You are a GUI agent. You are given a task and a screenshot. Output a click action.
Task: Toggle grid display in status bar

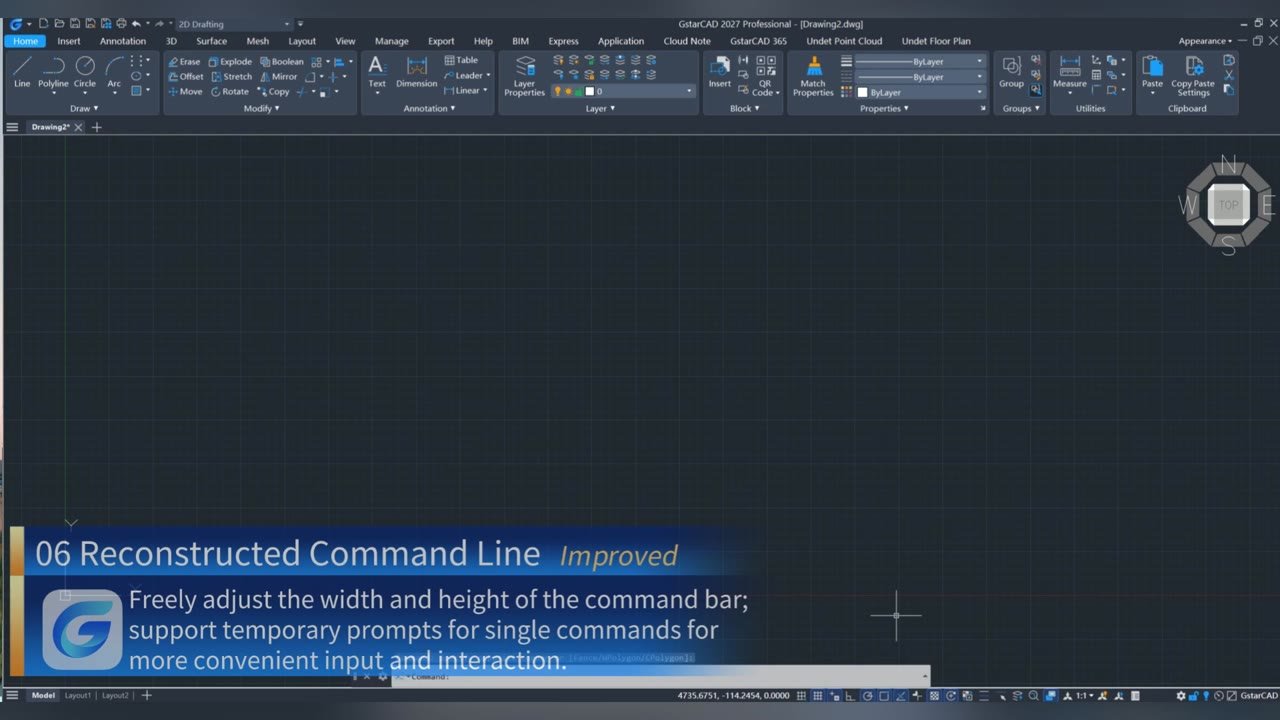[x=818, y=696]
